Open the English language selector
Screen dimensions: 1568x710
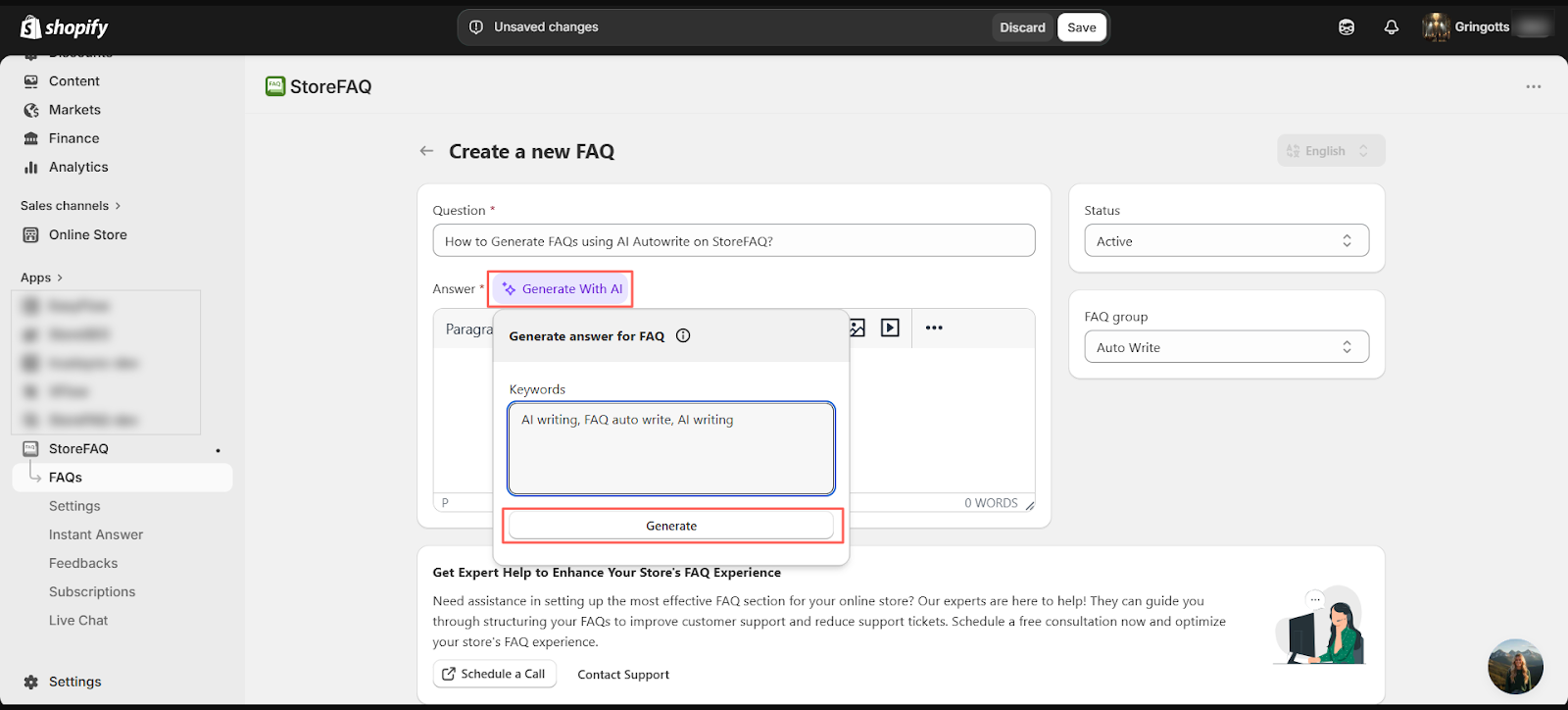point(1331,151)
